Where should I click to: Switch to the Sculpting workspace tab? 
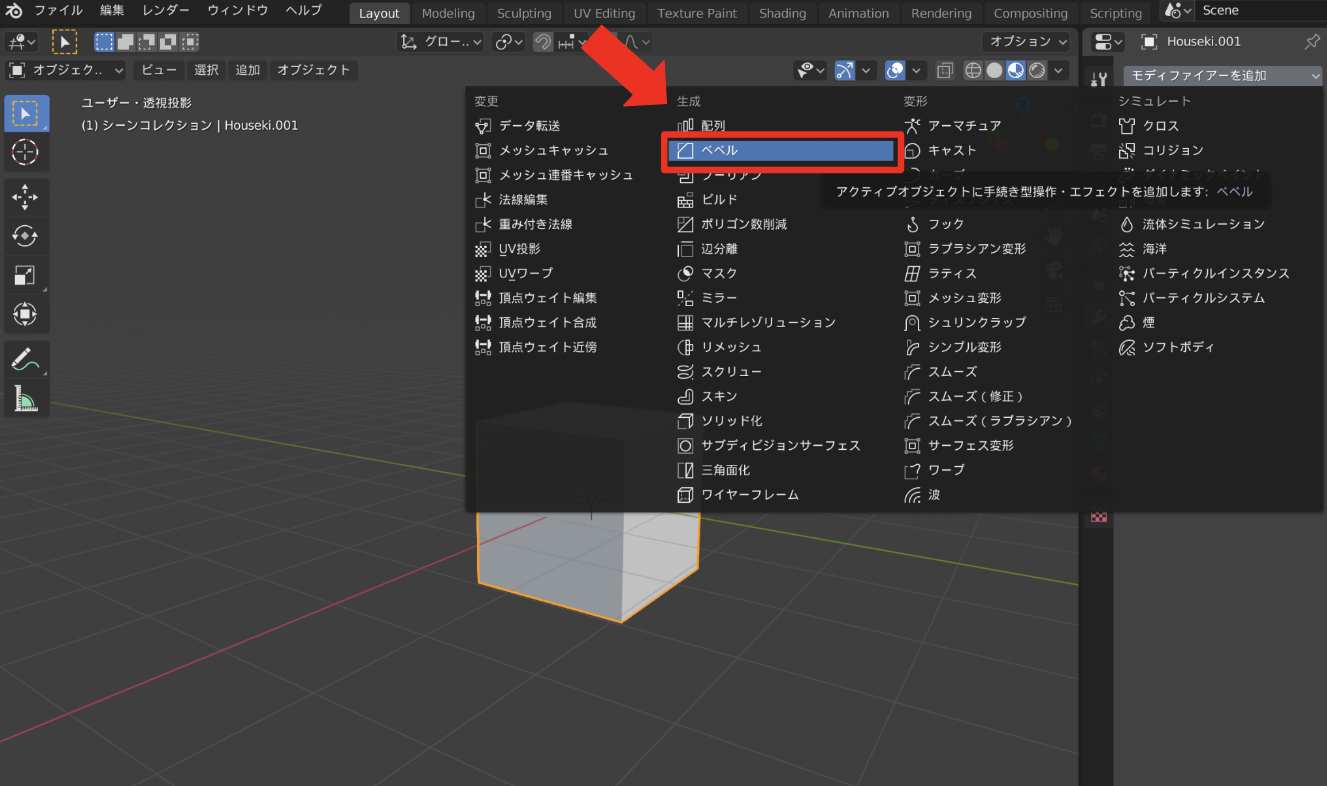524,13
